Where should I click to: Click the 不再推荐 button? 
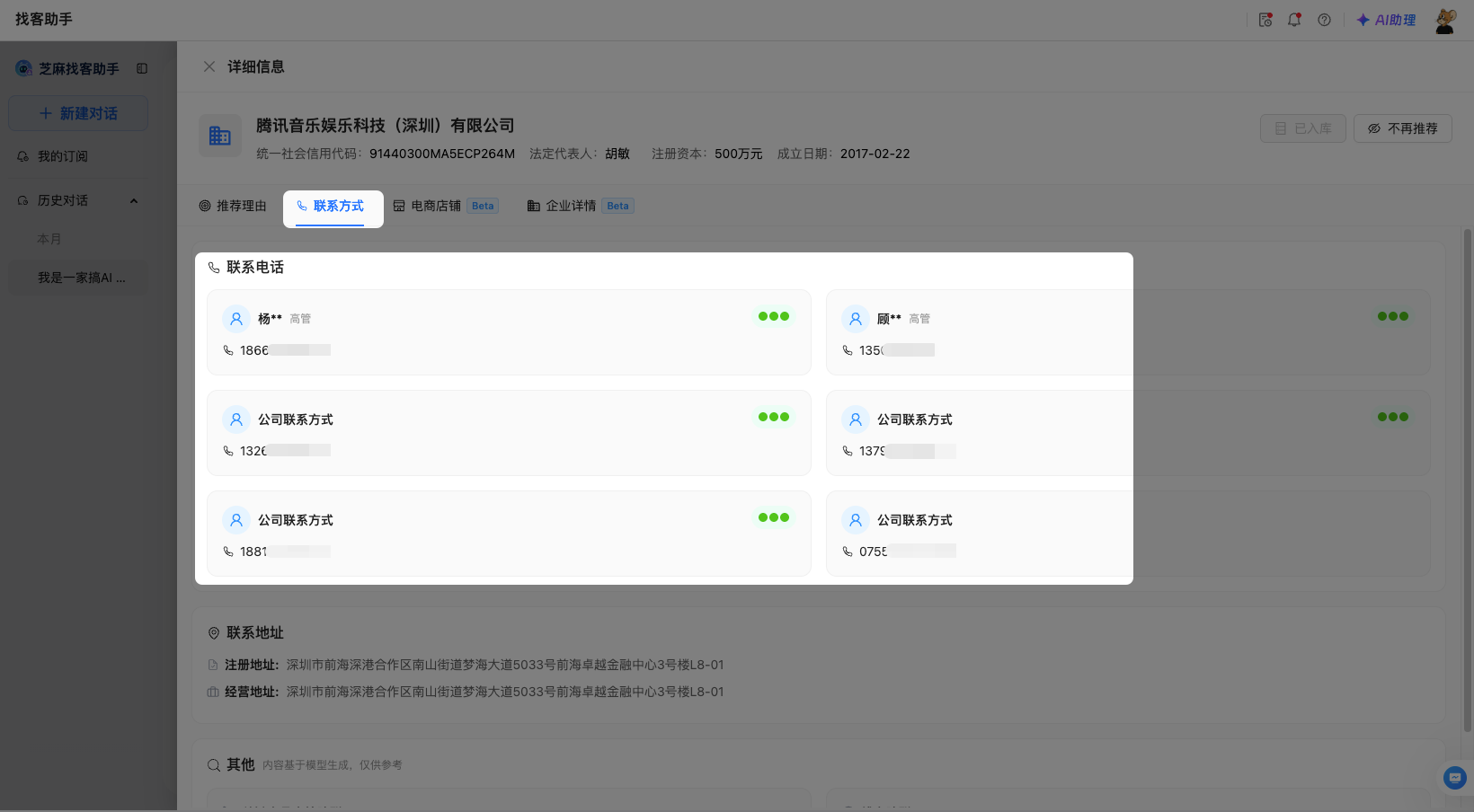1403,128
